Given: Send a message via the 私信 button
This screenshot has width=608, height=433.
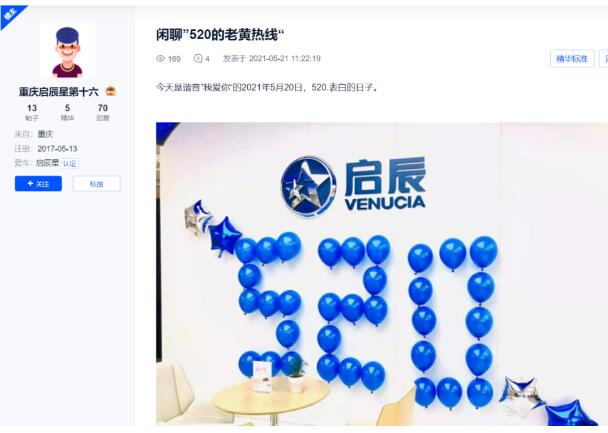Looking at the screenshot, I should (x=97, y=183).
